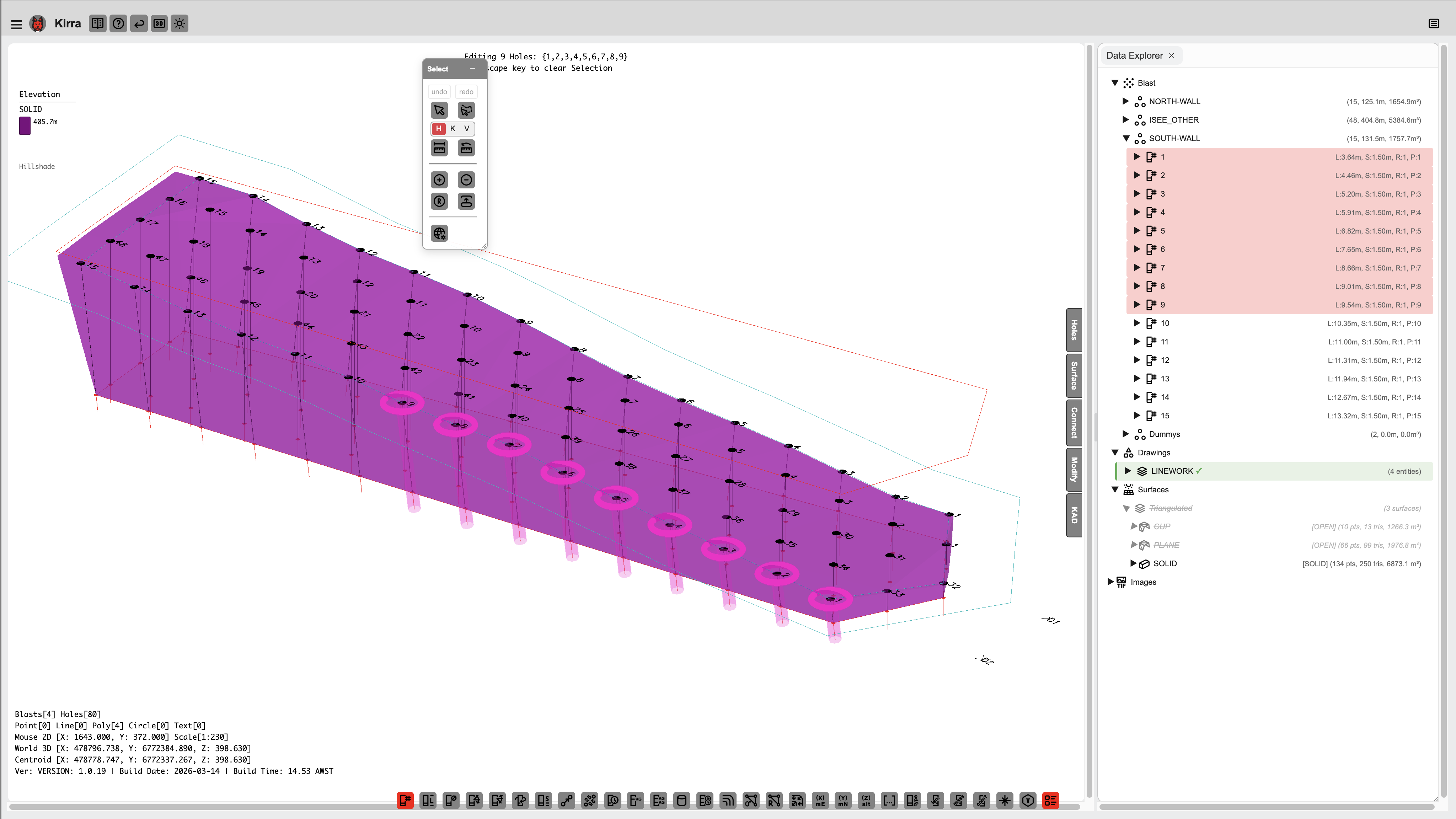The width and height of the screenshot is (1456, 819).
Task: Activate the lasso selection tool
Action: point(466,110)
